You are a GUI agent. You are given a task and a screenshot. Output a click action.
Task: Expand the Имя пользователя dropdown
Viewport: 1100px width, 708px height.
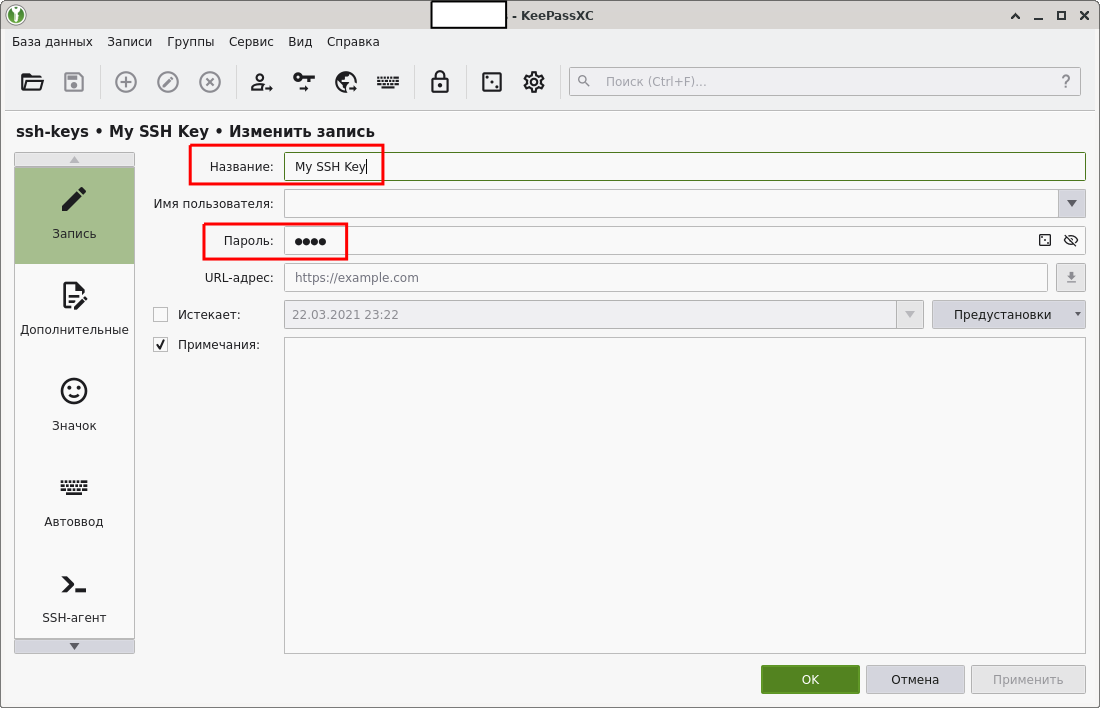[x=1071, y=203]
